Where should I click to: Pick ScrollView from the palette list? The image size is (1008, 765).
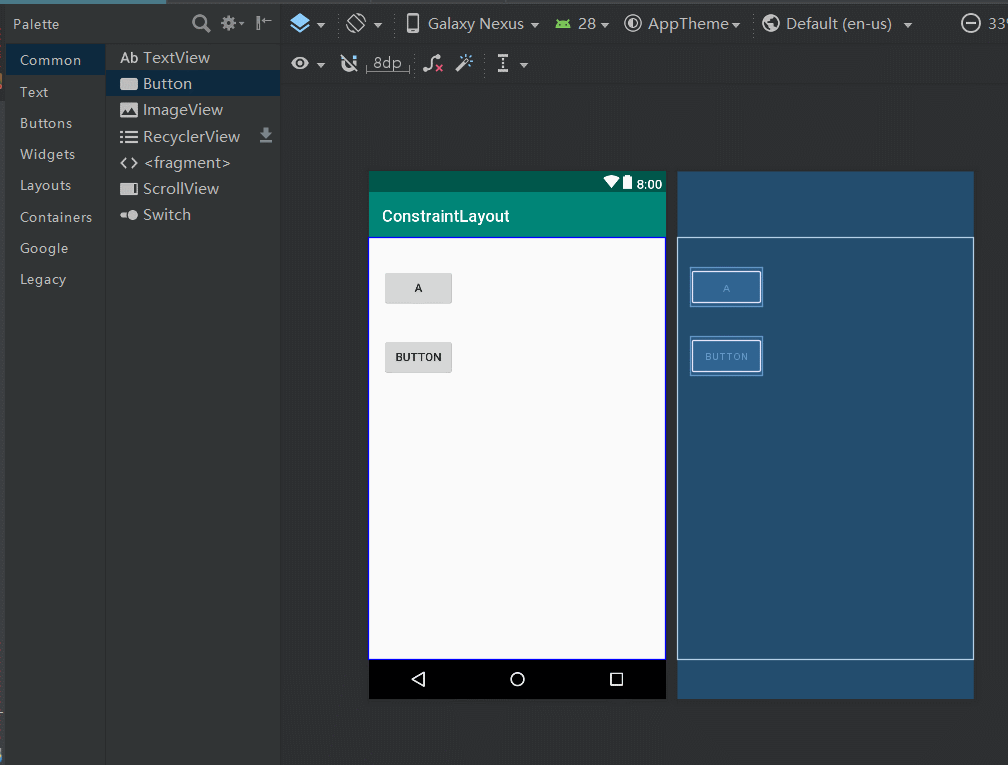[x=193, y=188]
